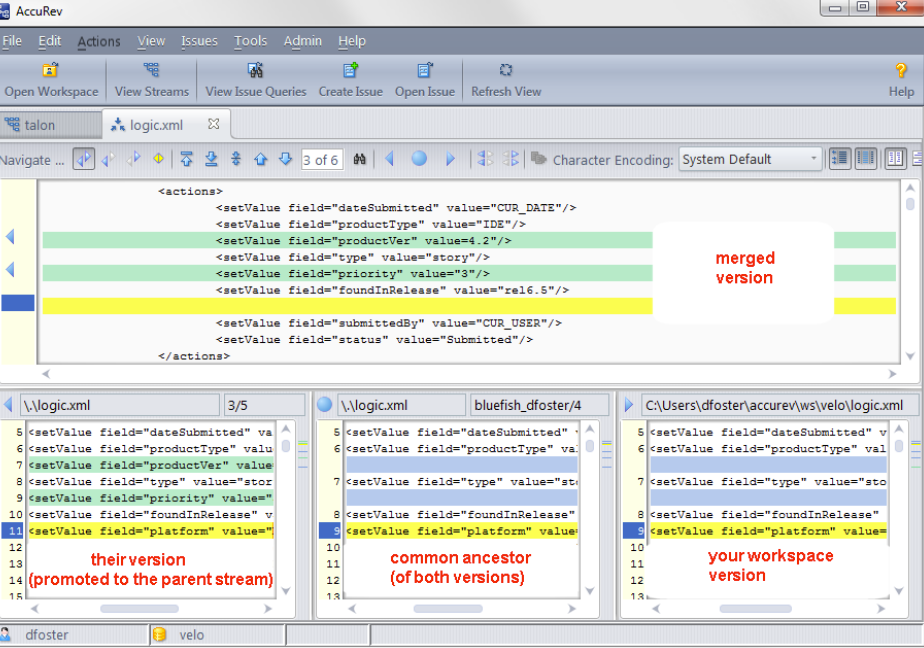Toggle the first navigate-mode button
Viewport: 924px width, 648px height.
[84, 159]
